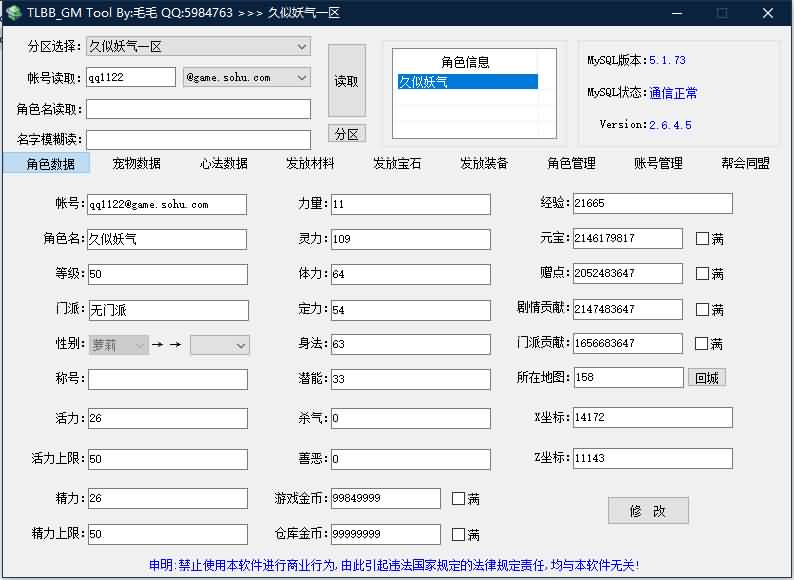This screenshot has height=580, width=794.
Task: Minimize the TLBB_GM Tool window
Action: 677,13
